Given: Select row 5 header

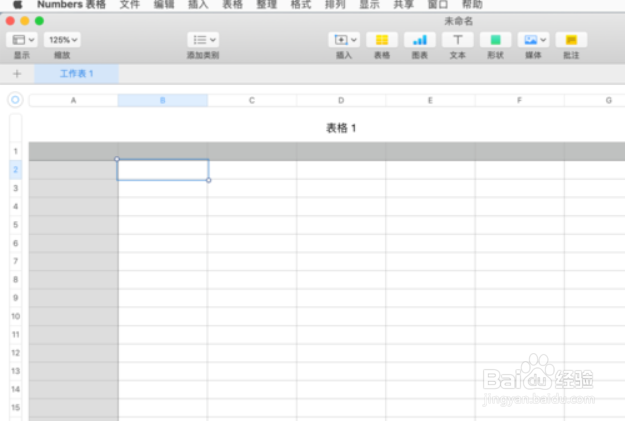Looking at the screenshot, I should 15,225.
